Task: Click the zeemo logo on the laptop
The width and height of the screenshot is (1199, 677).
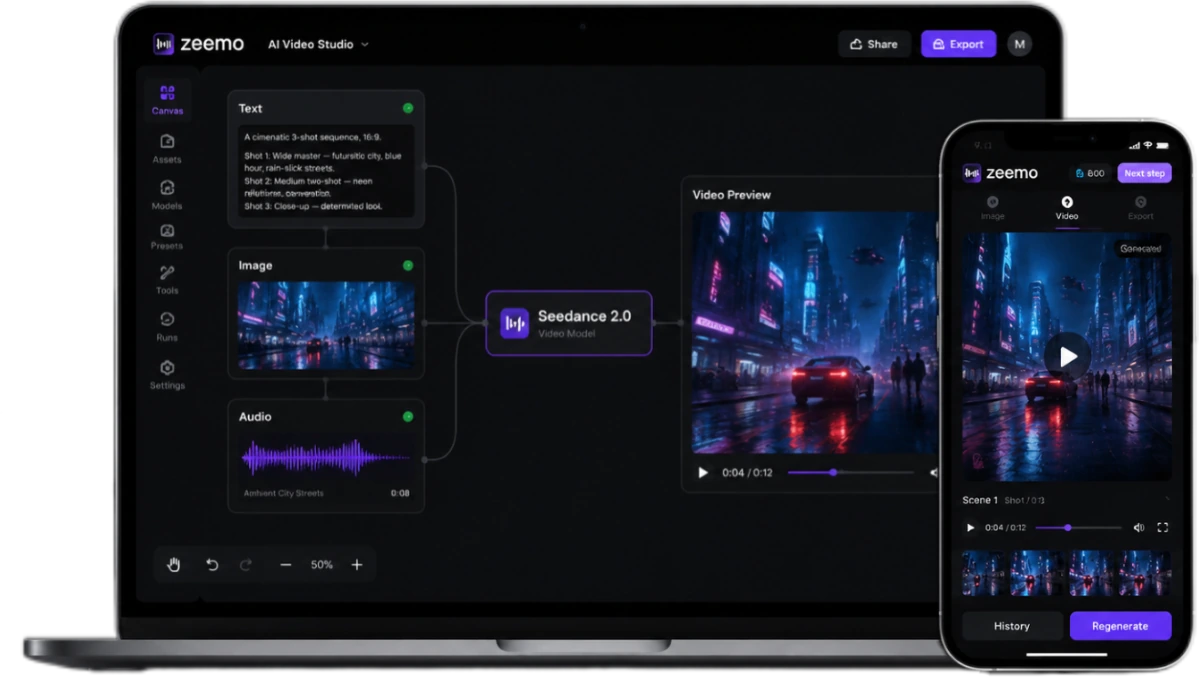Action: [198, 44]
